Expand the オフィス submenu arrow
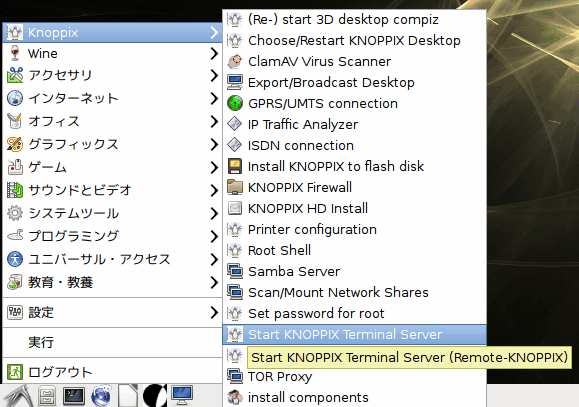The width and height of the screenshot is (579, 407). [x=214, y=121]
